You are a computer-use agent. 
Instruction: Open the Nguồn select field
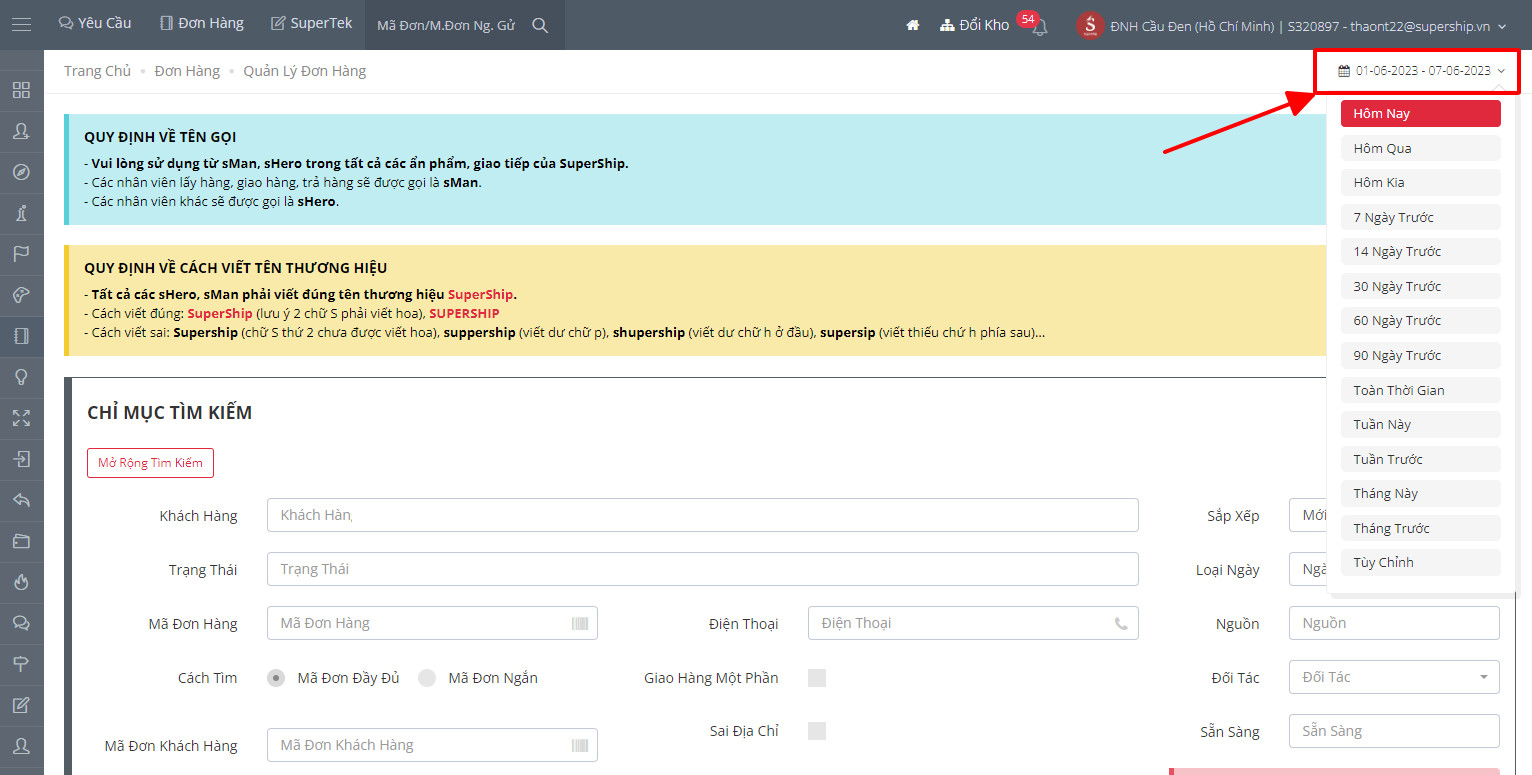coord(1394,623)
